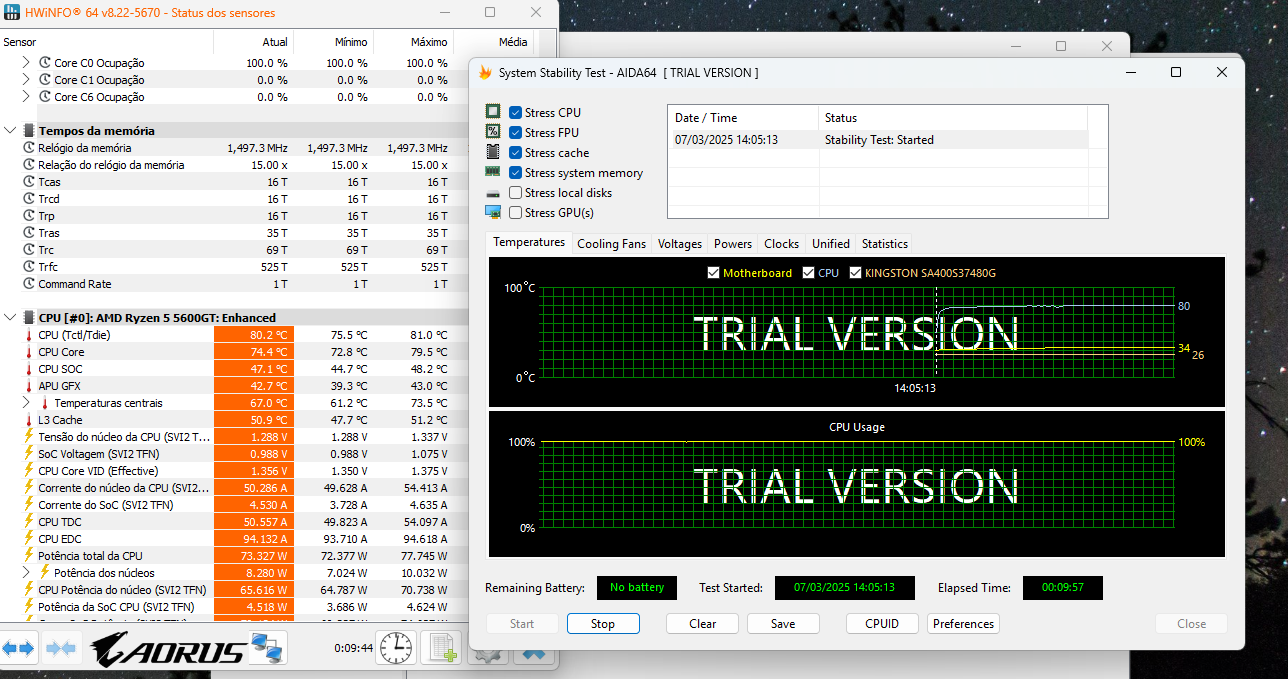Toggle Motherboard checkbox in temperature graph

click(713, 273)
